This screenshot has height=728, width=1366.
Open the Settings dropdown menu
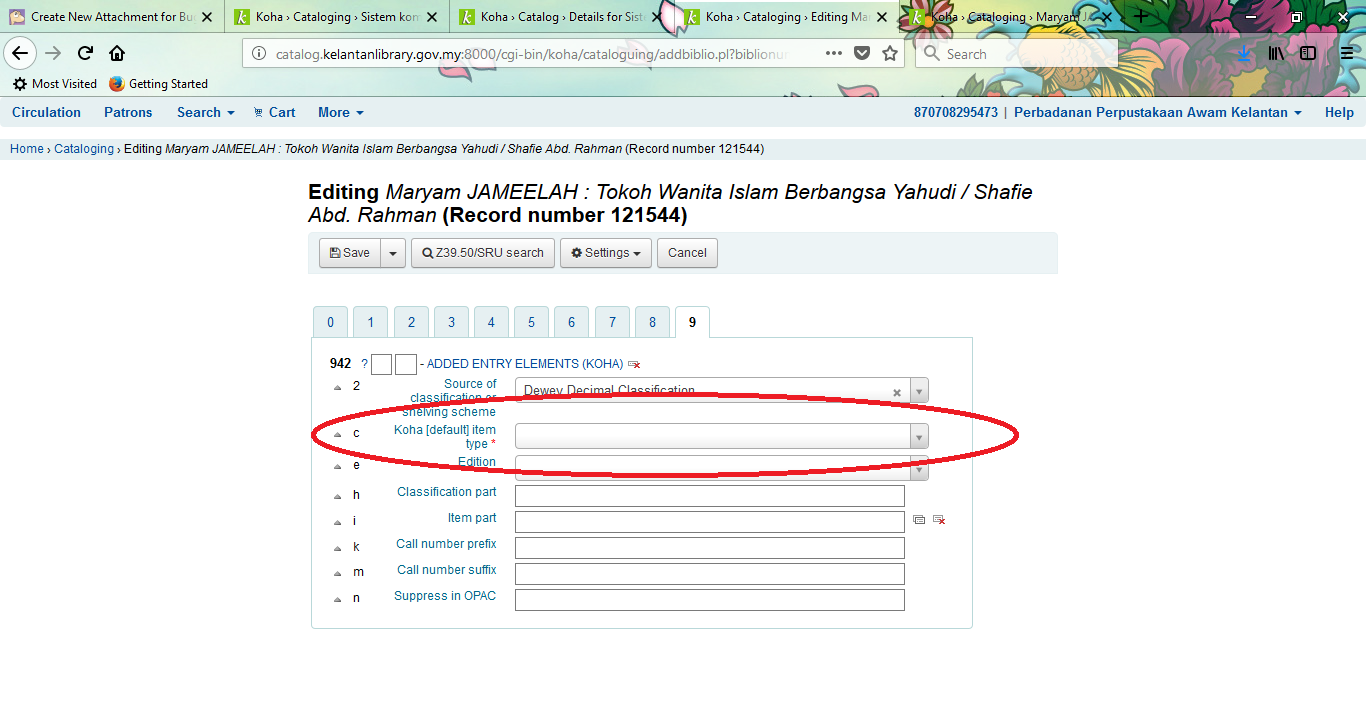(x=606, y=253)
